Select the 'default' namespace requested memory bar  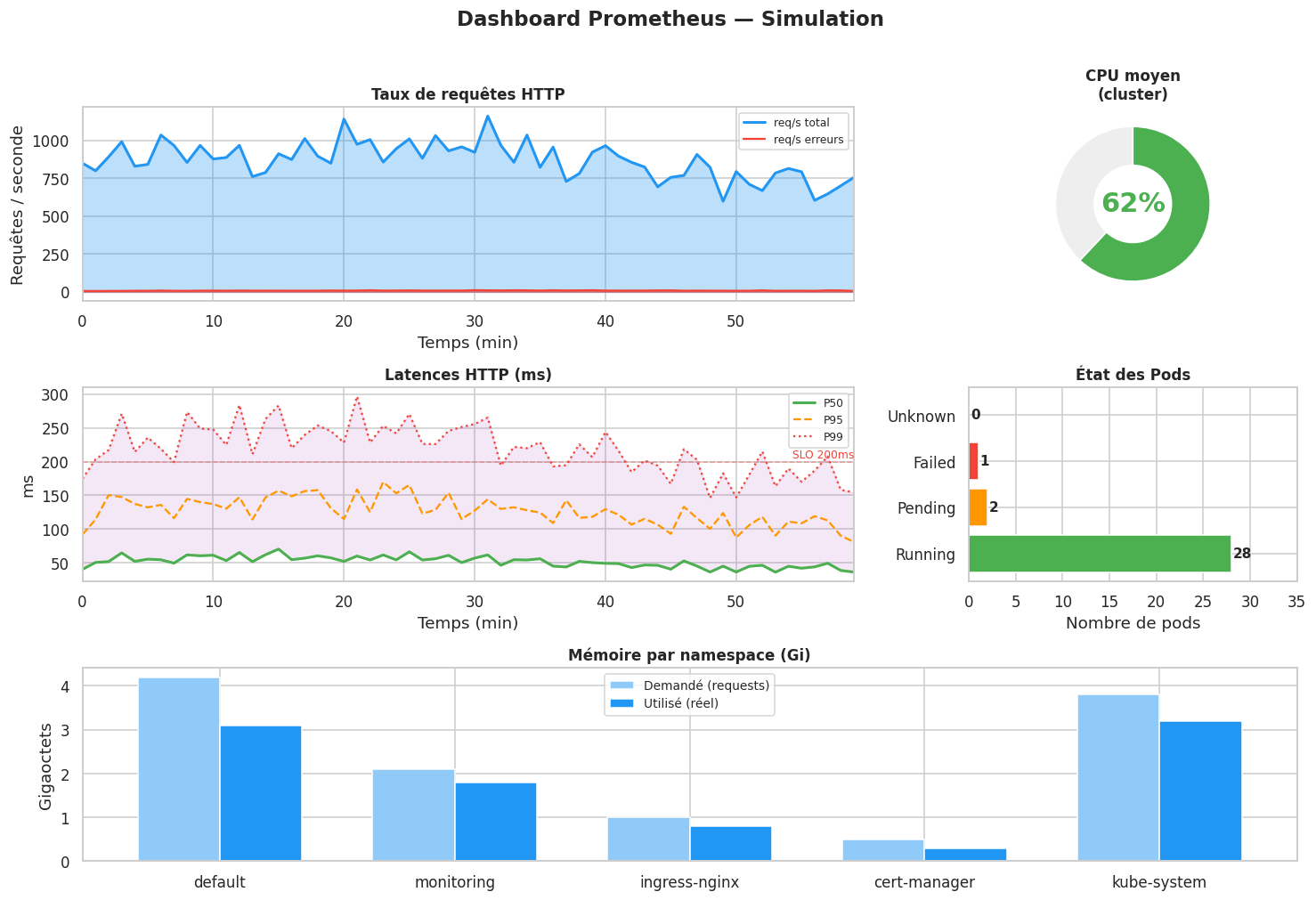[x=179, y=769]
